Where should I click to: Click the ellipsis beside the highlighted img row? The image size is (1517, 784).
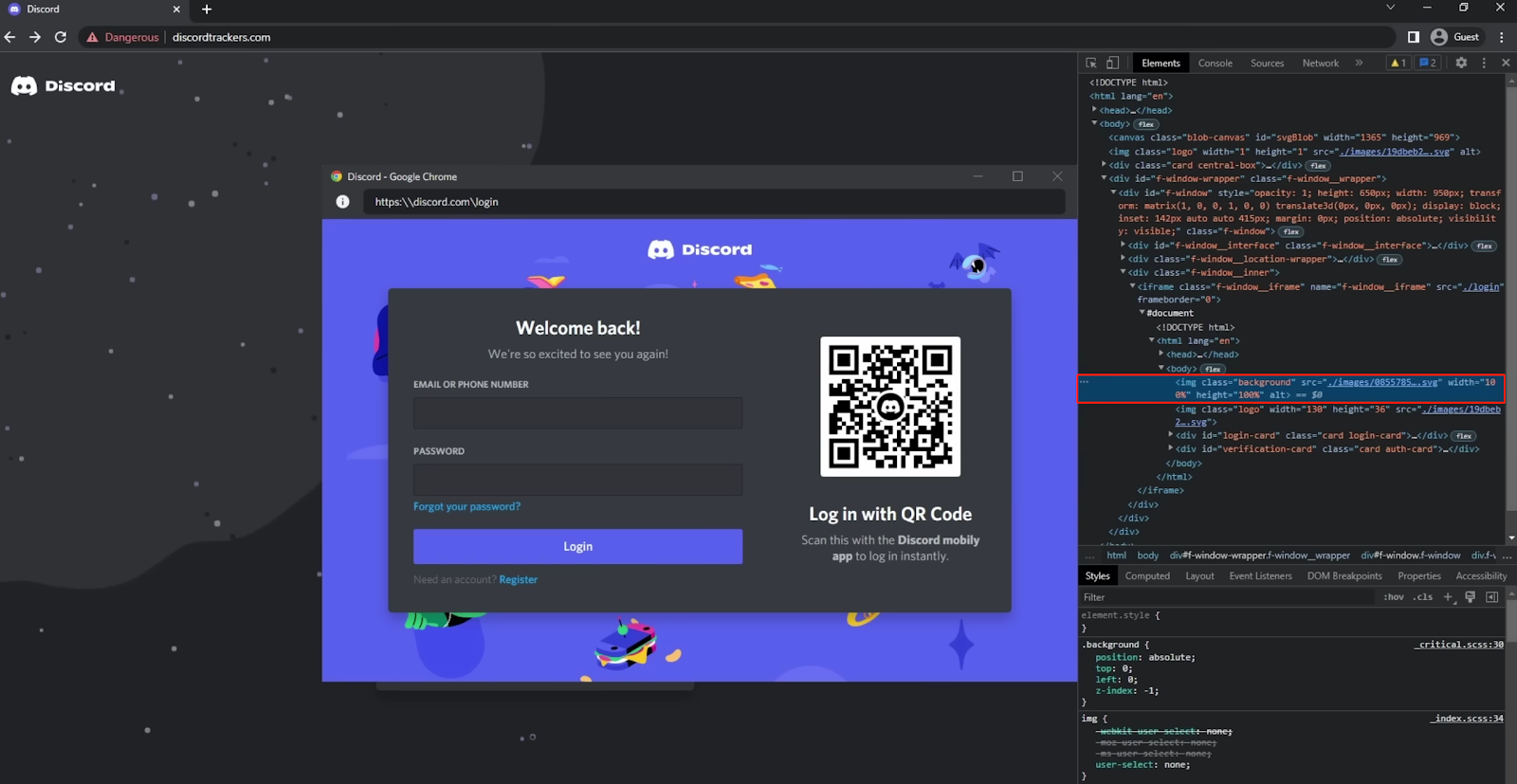pyautogui.click(x=1085, y=382)
